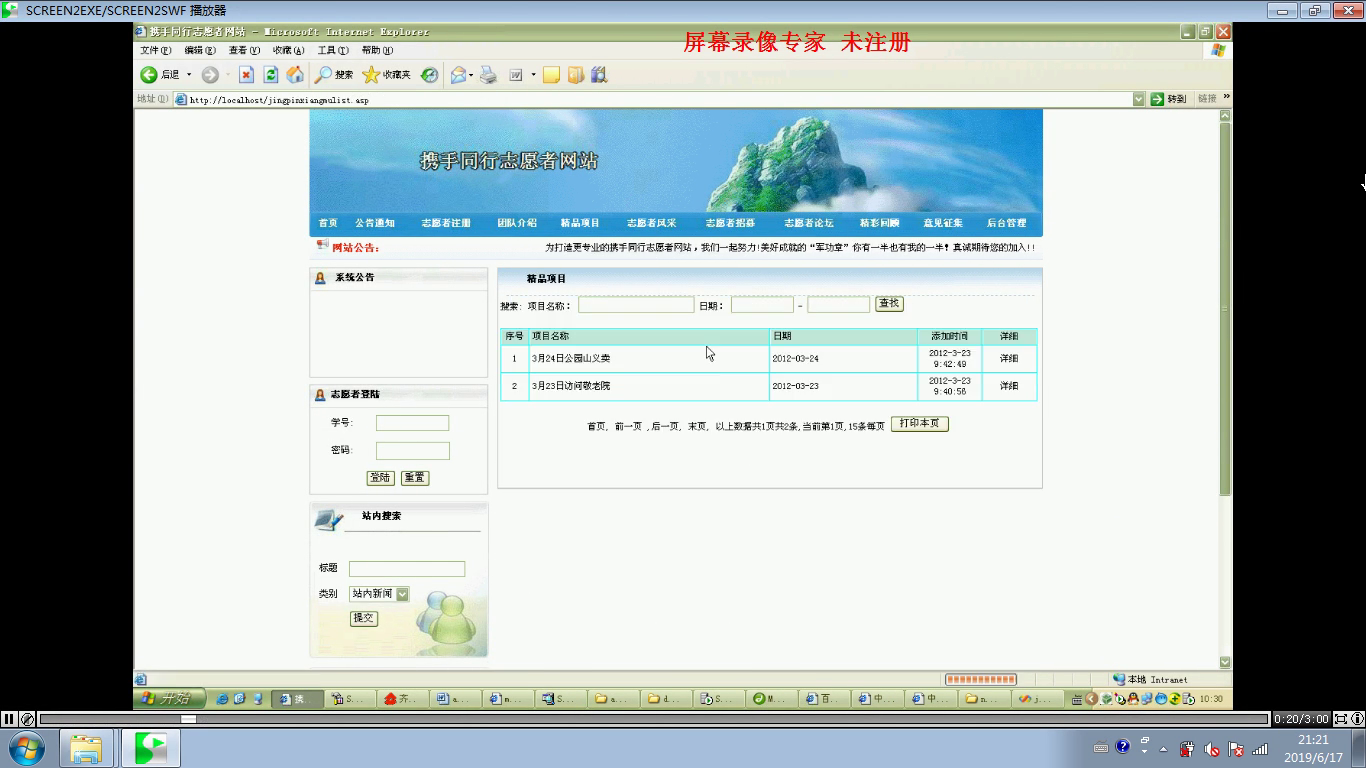Open the 收藏(A) menu
This screenshot has height=768, width=1366.
[x=289, y=50]
